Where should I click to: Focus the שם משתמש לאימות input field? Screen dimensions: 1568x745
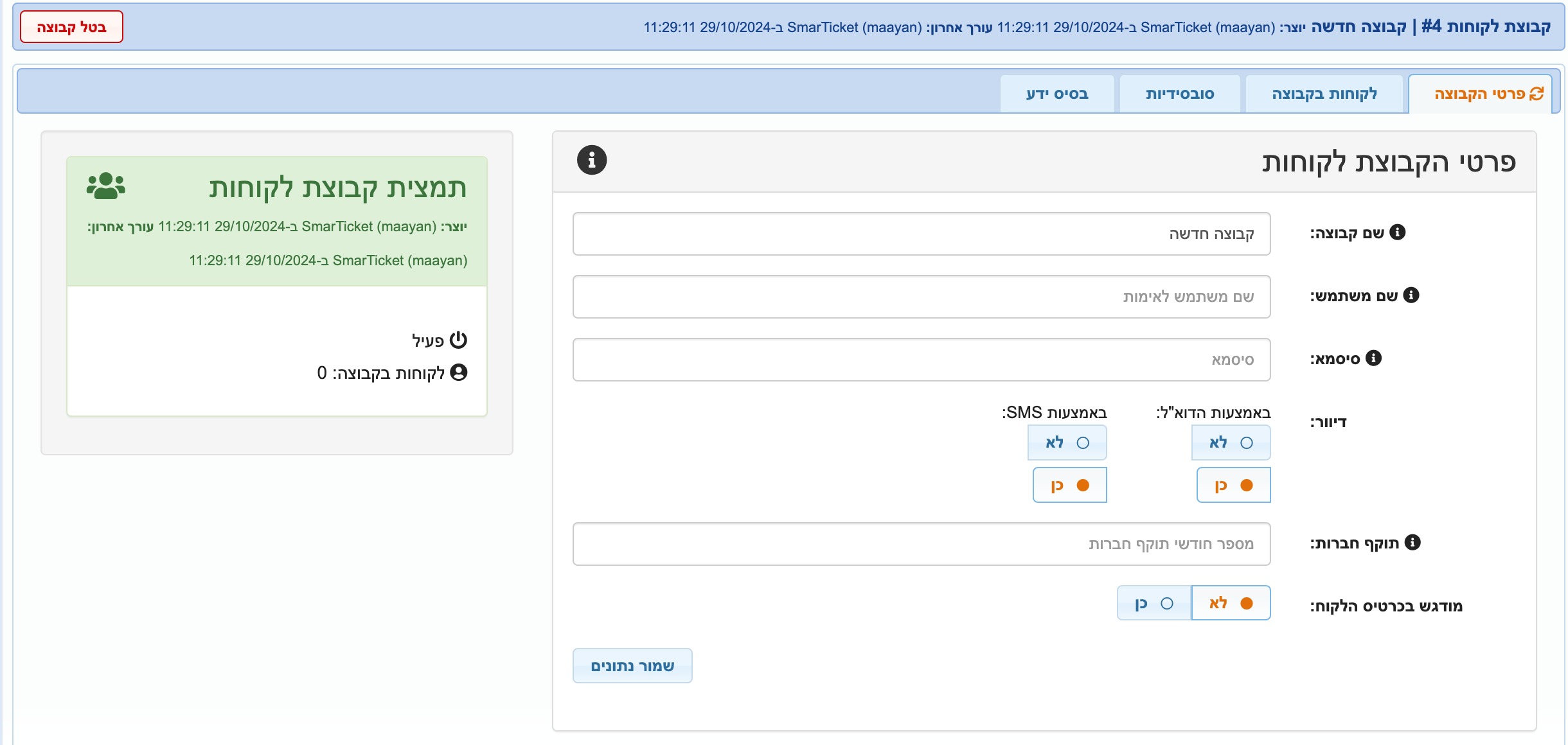922,297
